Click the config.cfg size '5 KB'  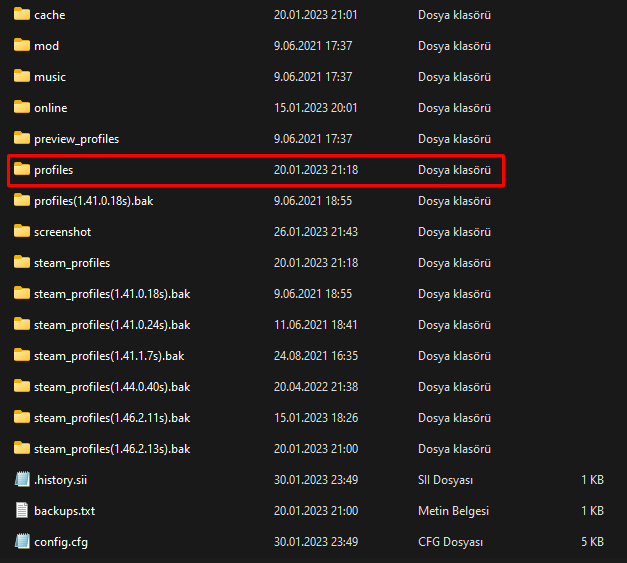click(x=592, y=541)
